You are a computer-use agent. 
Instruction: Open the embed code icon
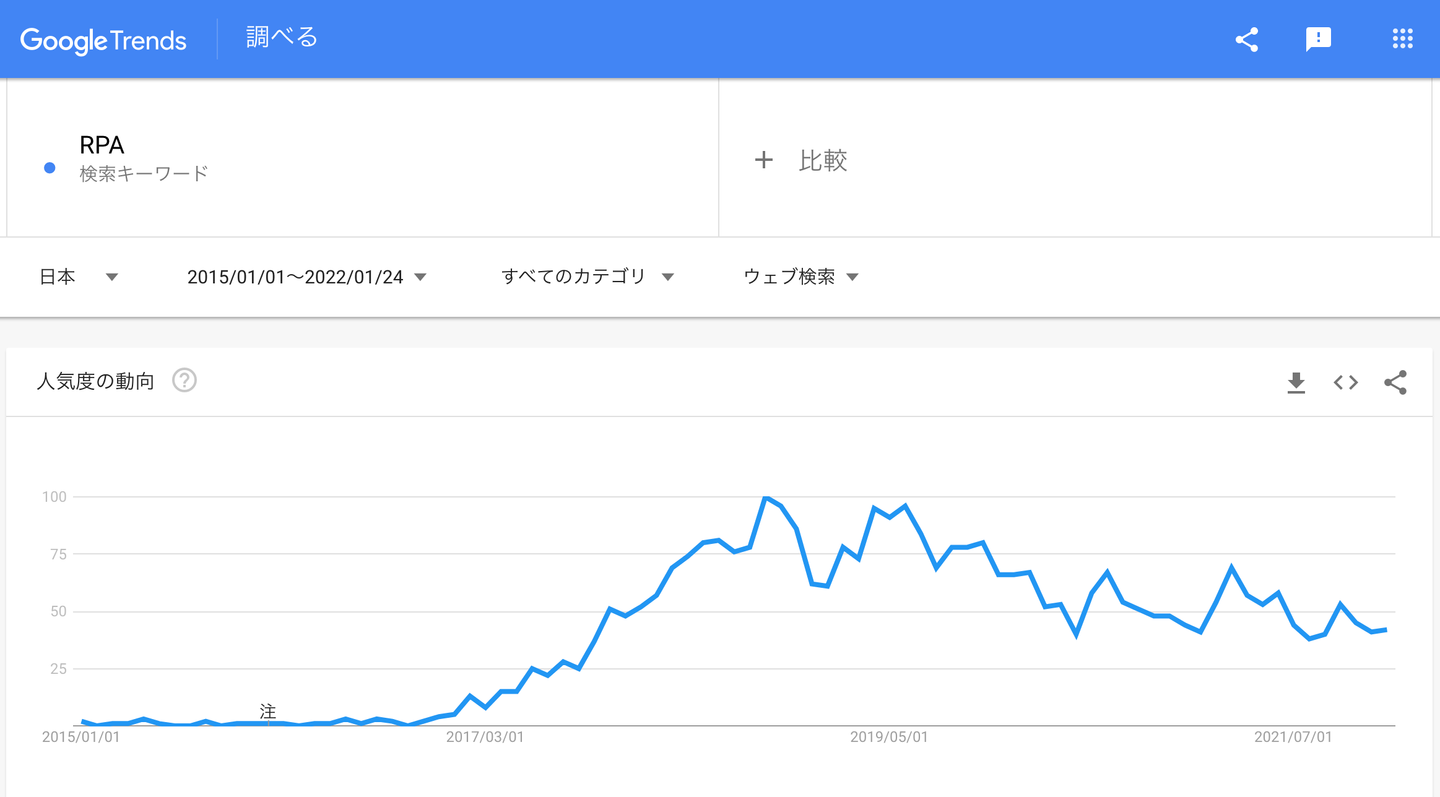(x=1345, y=382)
